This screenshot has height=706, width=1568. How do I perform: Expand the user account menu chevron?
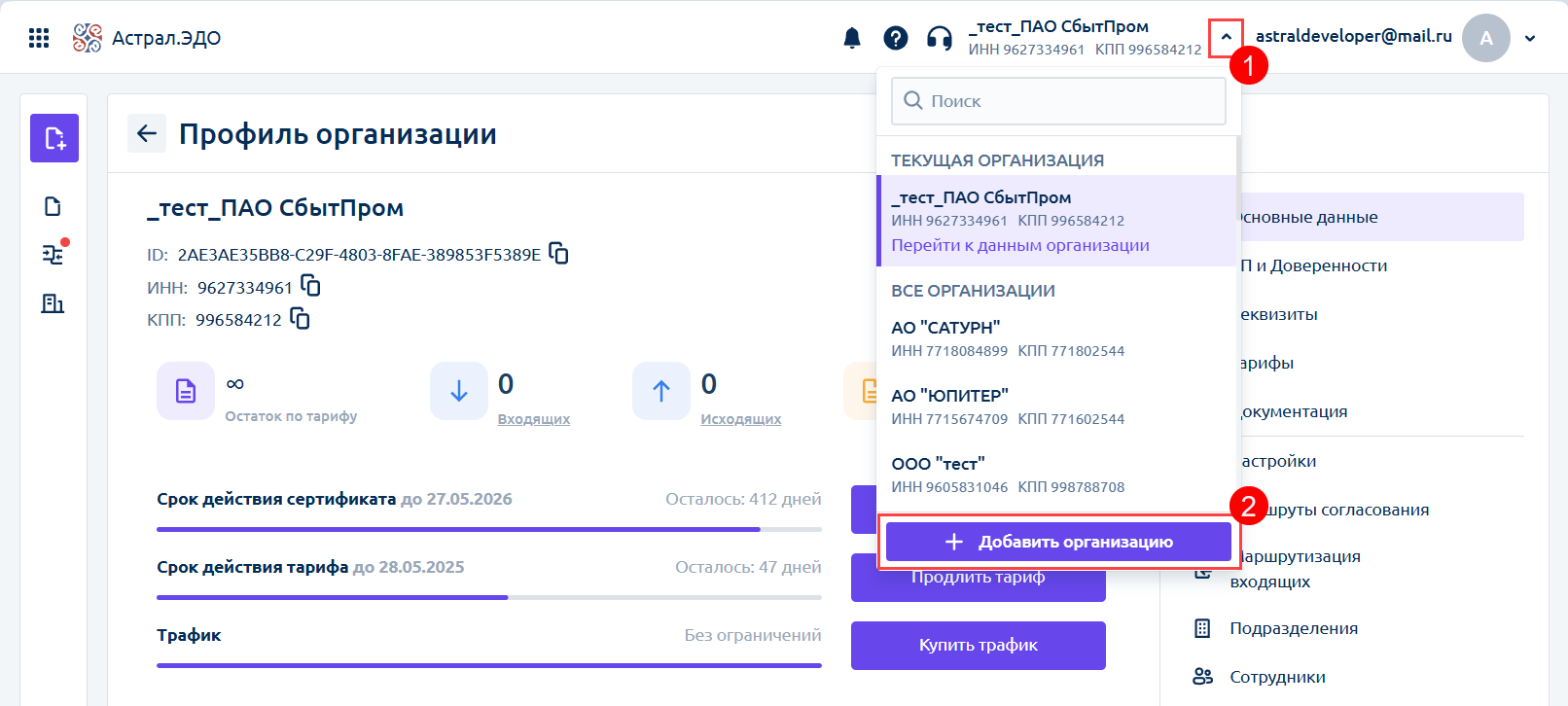[1530, 39]
